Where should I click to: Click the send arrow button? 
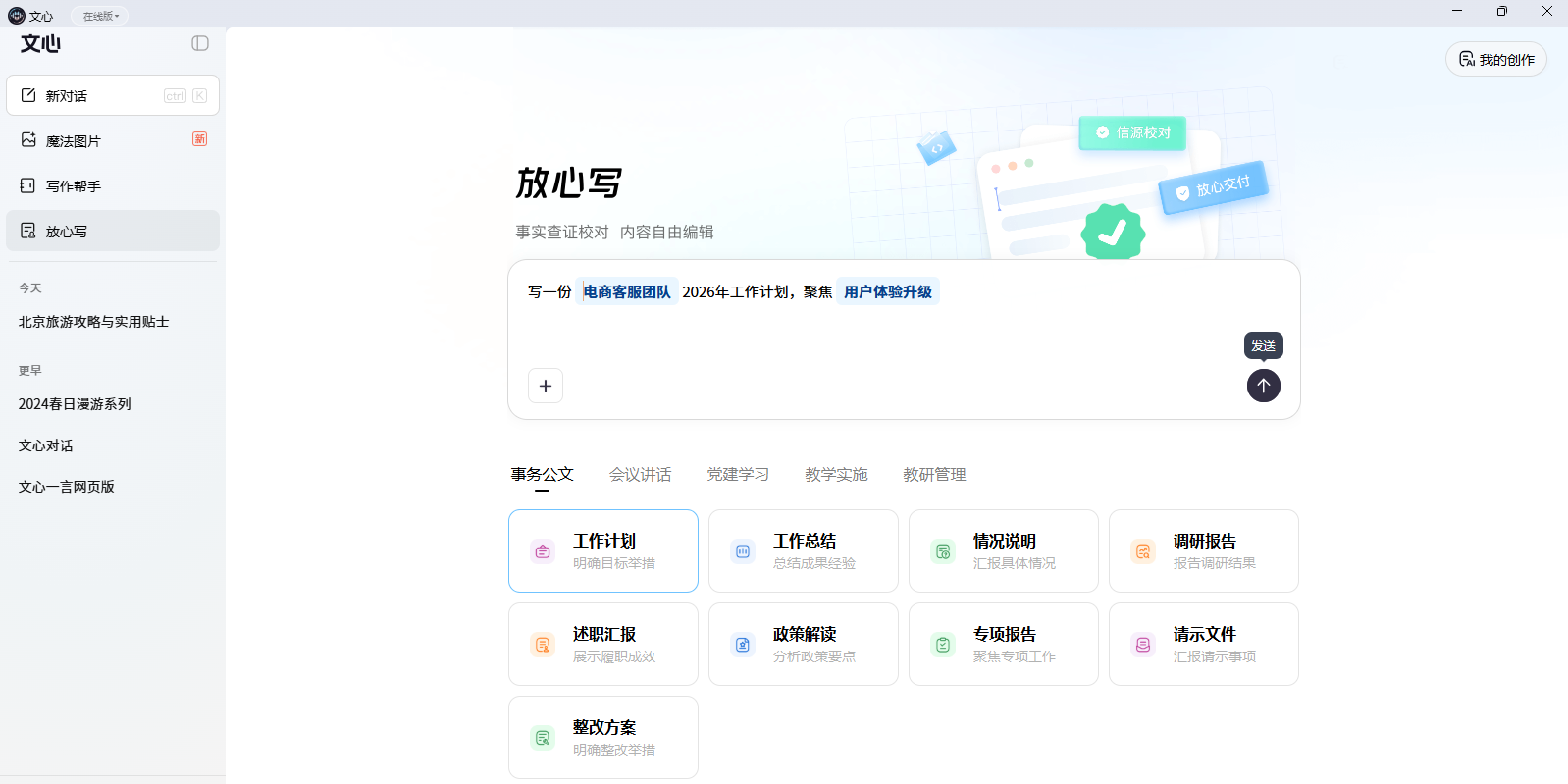point(1263,386)
